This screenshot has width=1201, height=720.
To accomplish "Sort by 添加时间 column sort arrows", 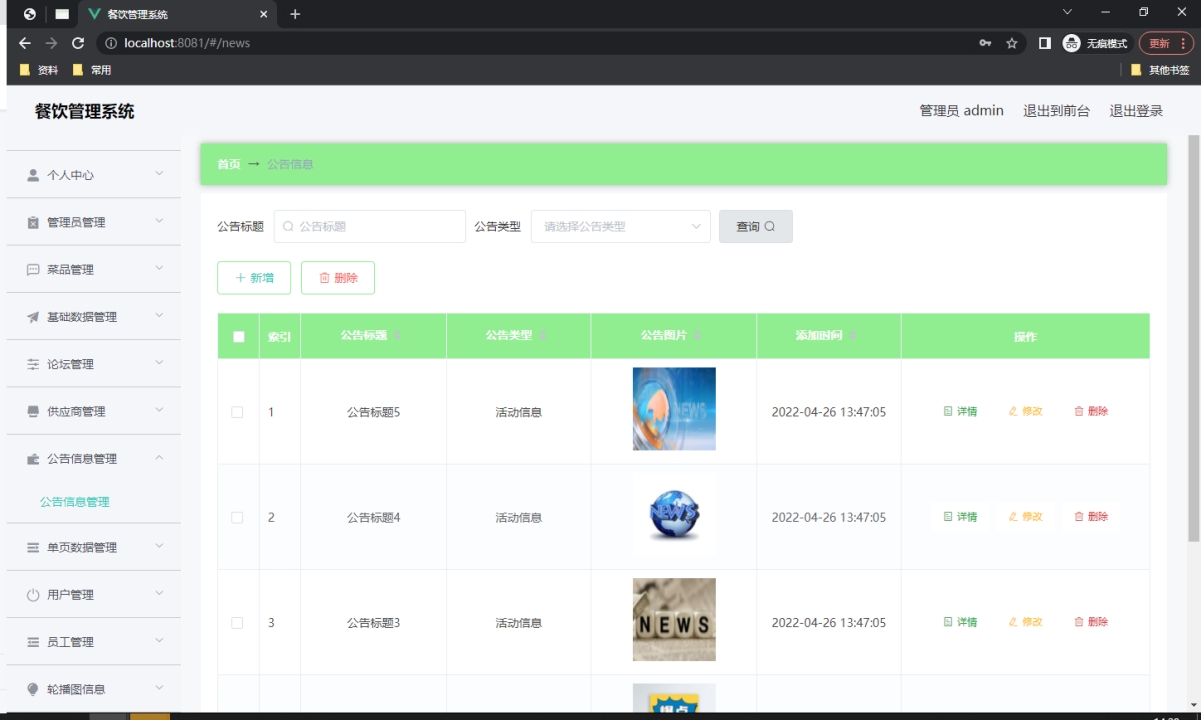I will pos(853,336).
